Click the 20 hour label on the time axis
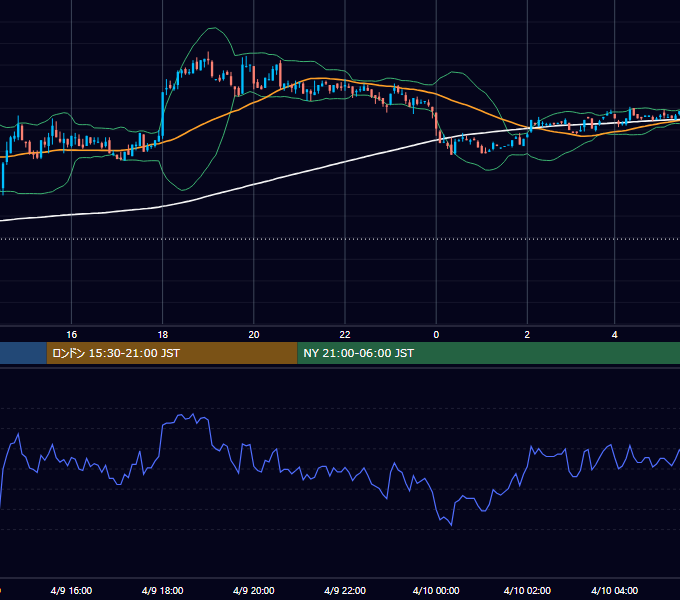Screen dimensions: 680x600 tap(254, 335)
